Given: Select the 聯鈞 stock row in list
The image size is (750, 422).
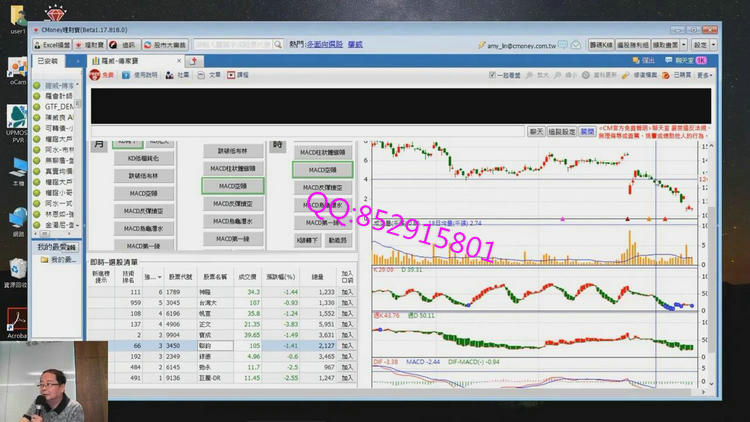Looking at the screenshot, I should (214, 344).
